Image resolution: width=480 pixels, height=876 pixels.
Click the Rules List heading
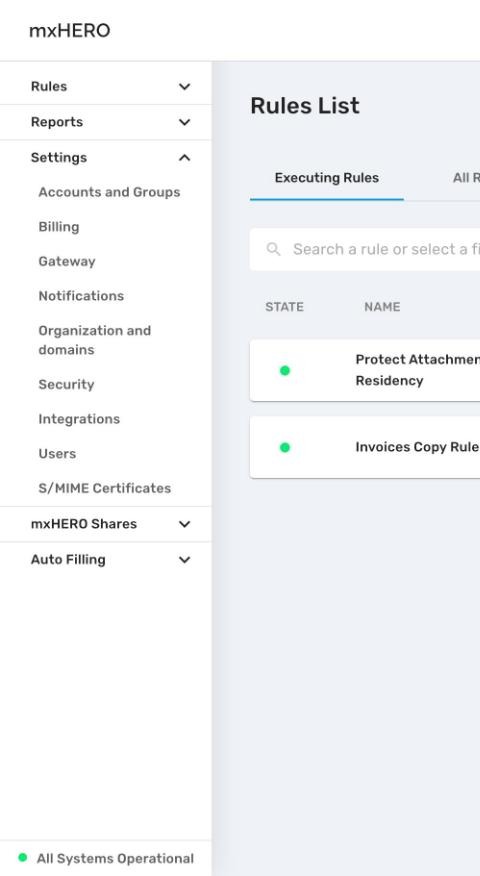tap(305, 106)
